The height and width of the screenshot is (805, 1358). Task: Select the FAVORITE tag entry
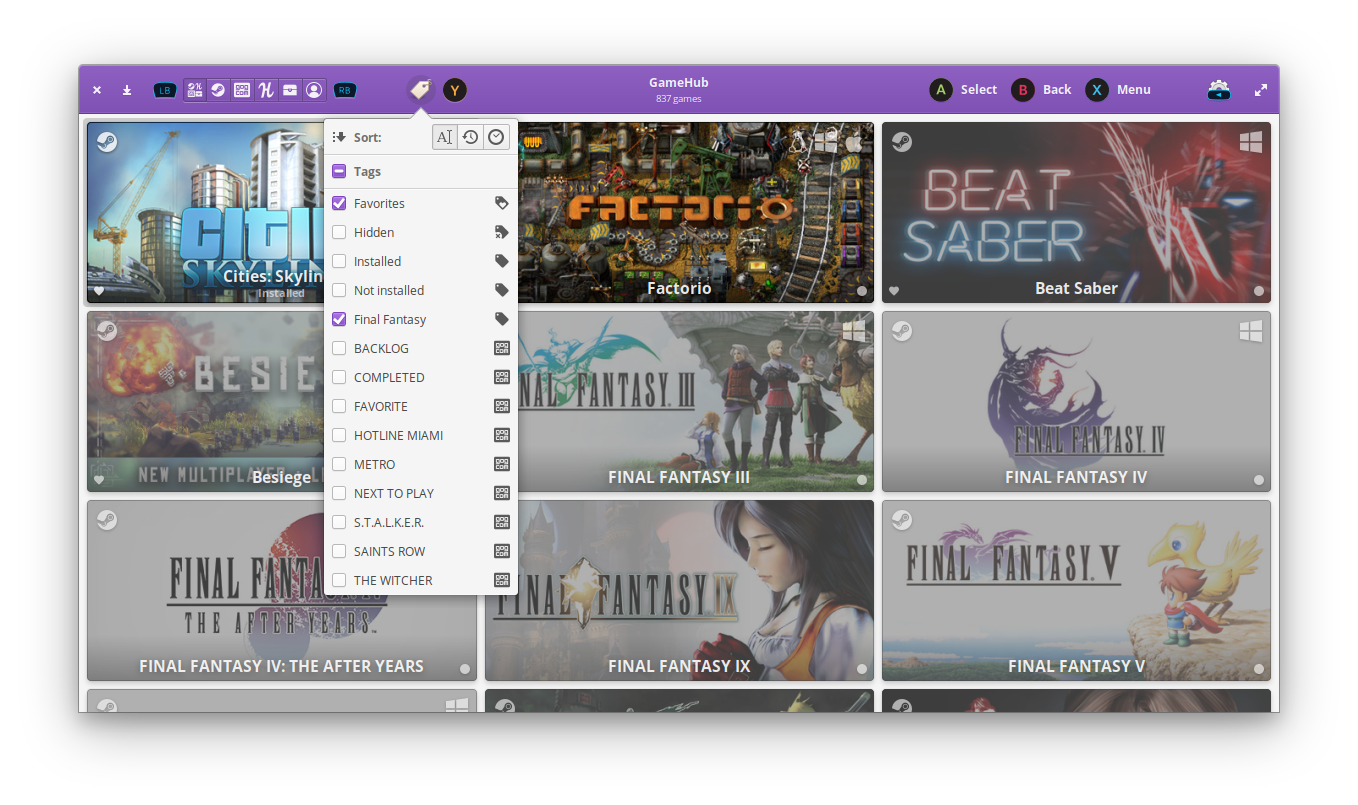pyautogui.click(x=421, y=406)
